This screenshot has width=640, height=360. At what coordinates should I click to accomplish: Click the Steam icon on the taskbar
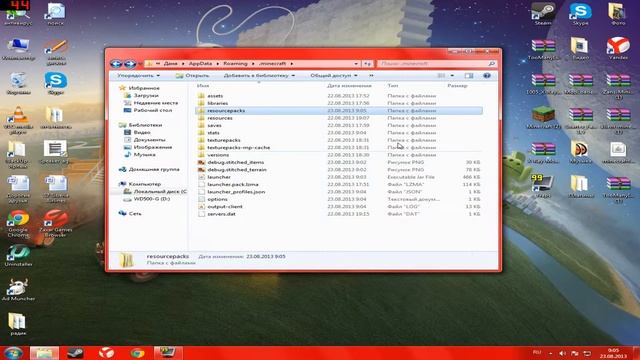[75, 353]
